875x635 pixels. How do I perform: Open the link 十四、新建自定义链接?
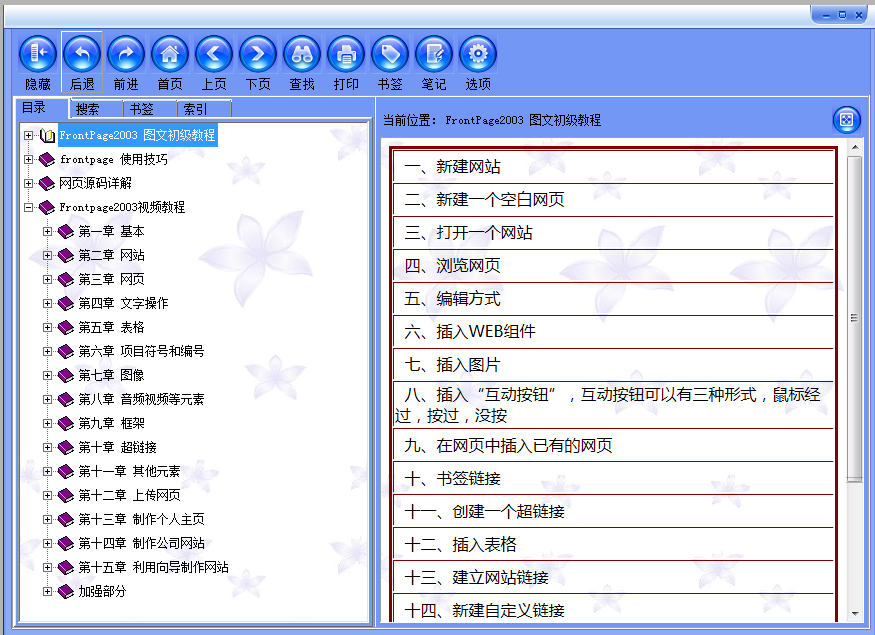point(484,610)
